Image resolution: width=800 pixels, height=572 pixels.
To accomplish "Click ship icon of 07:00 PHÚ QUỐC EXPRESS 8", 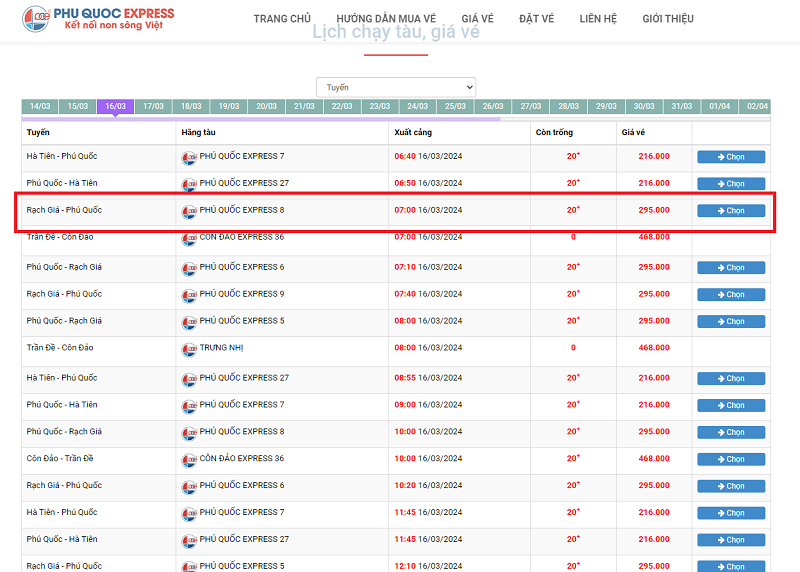I will (189, 212).
